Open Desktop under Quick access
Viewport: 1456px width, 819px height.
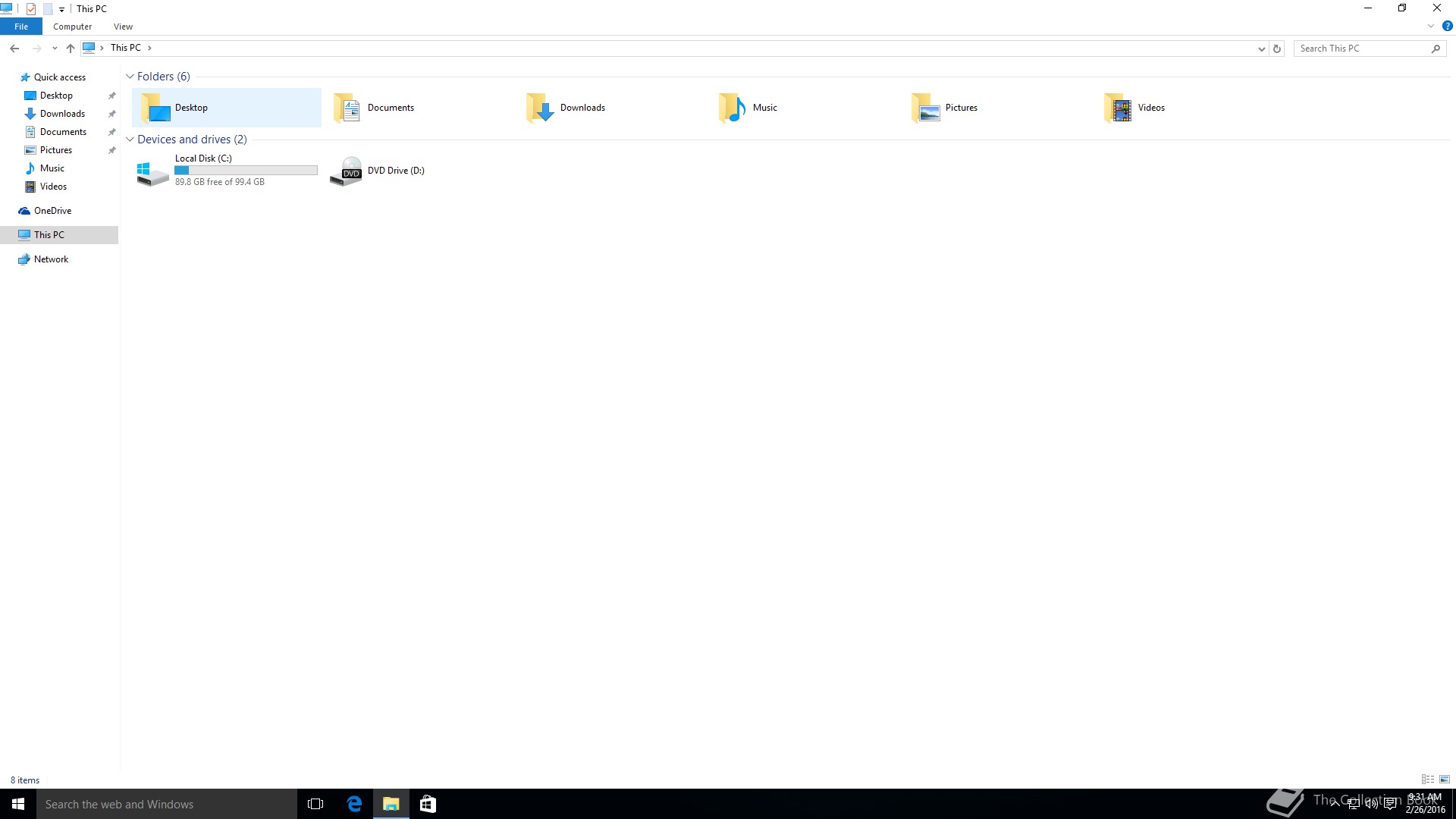tap(56, 96)
